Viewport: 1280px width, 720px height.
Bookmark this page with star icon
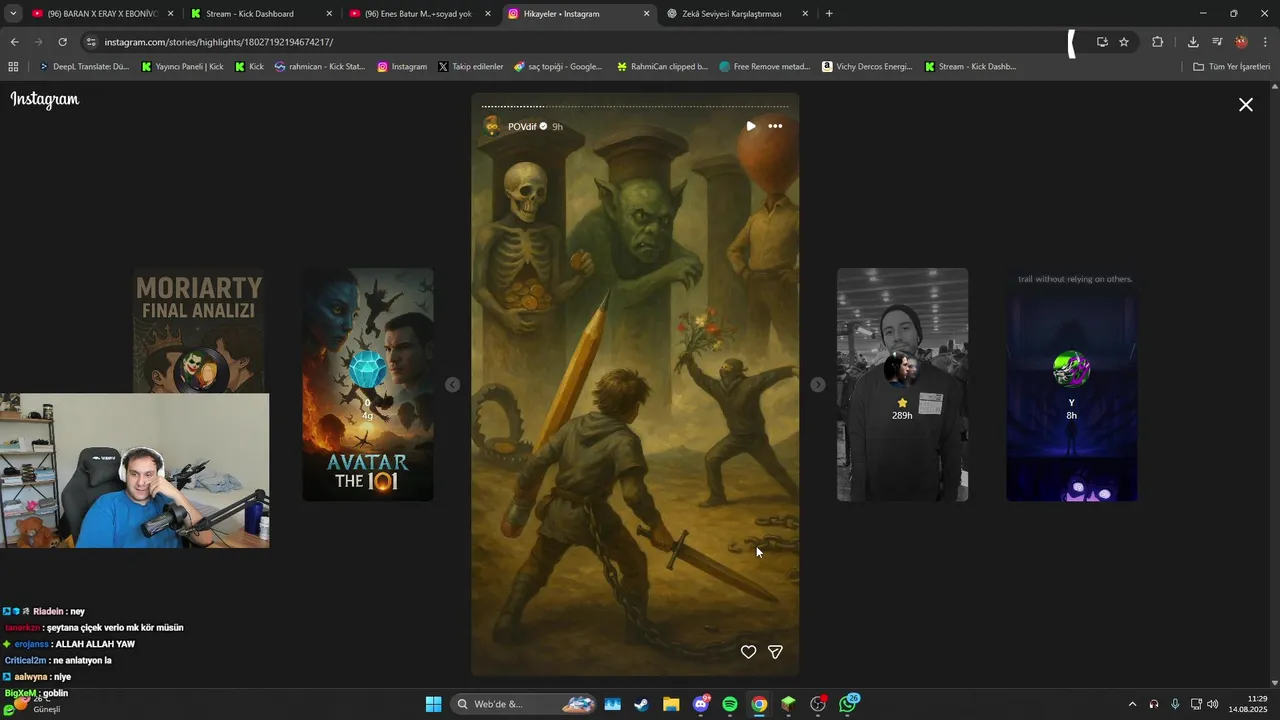1124,42
